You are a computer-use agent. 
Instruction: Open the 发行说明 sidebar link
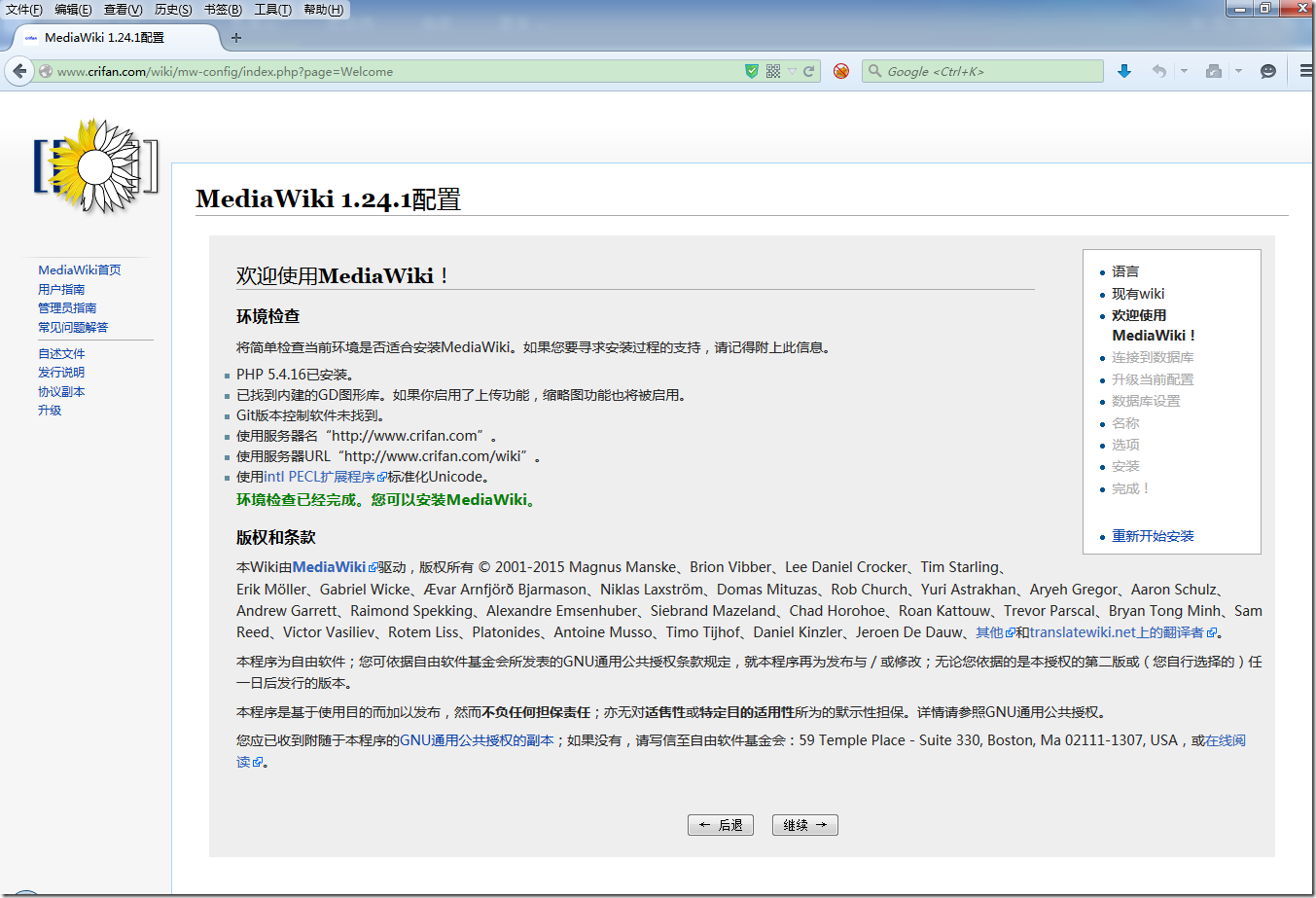tap(61, 372)
